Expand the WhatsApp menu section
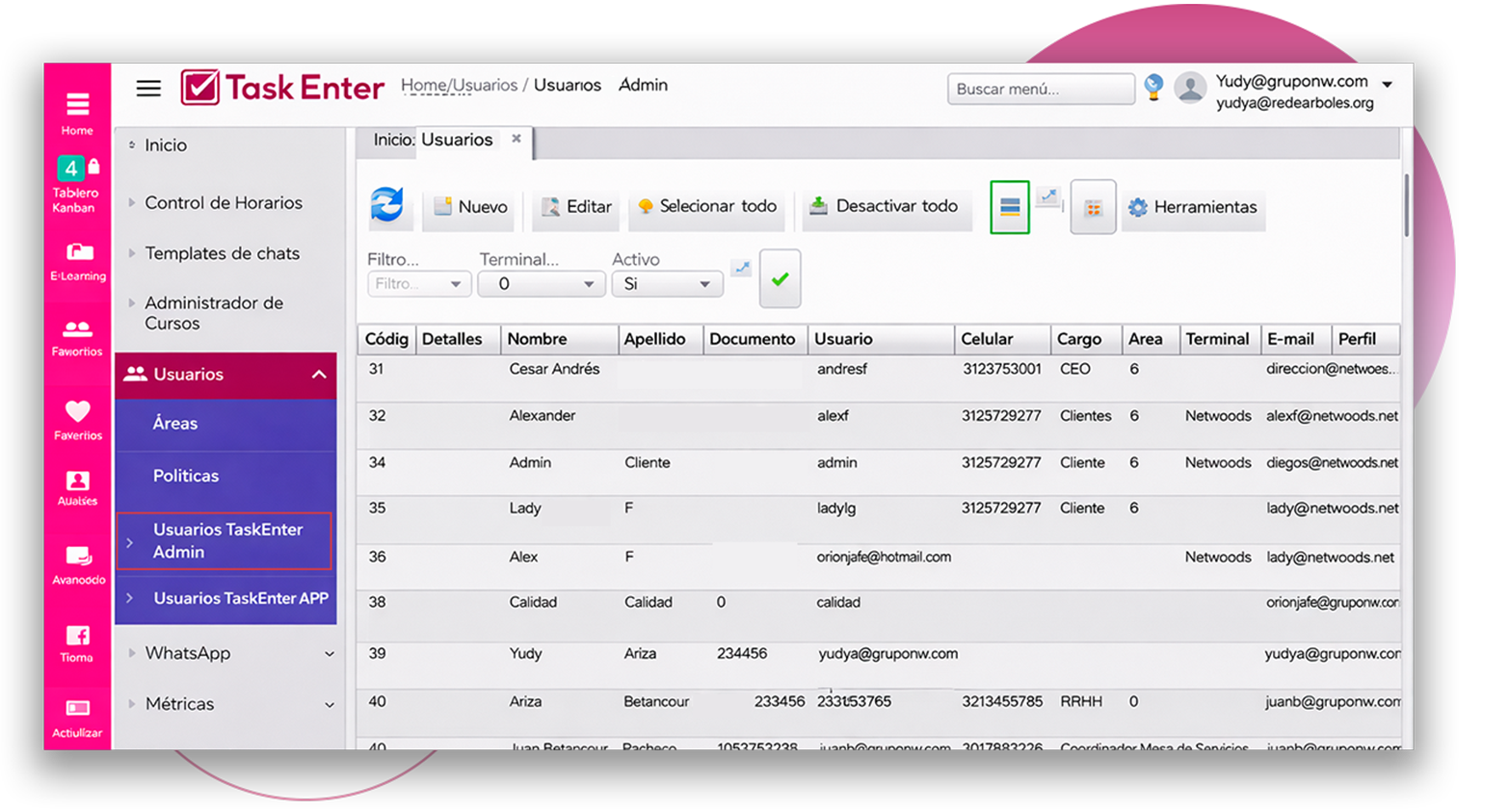This screenshot has height=812, width=1509. [x=329, y=654]
